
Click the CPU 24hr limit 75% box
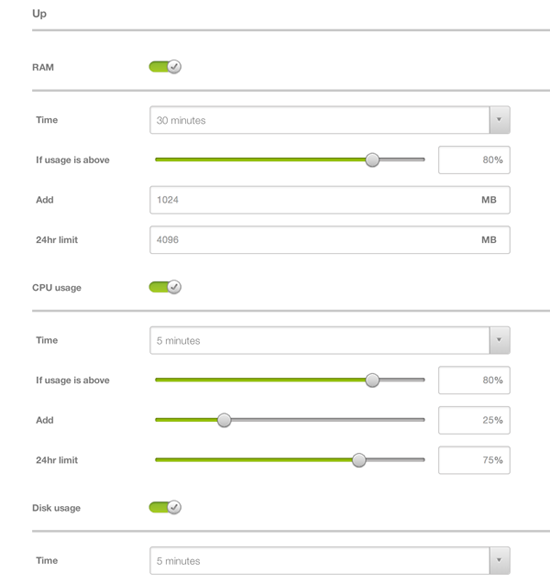tap(474, 460)
